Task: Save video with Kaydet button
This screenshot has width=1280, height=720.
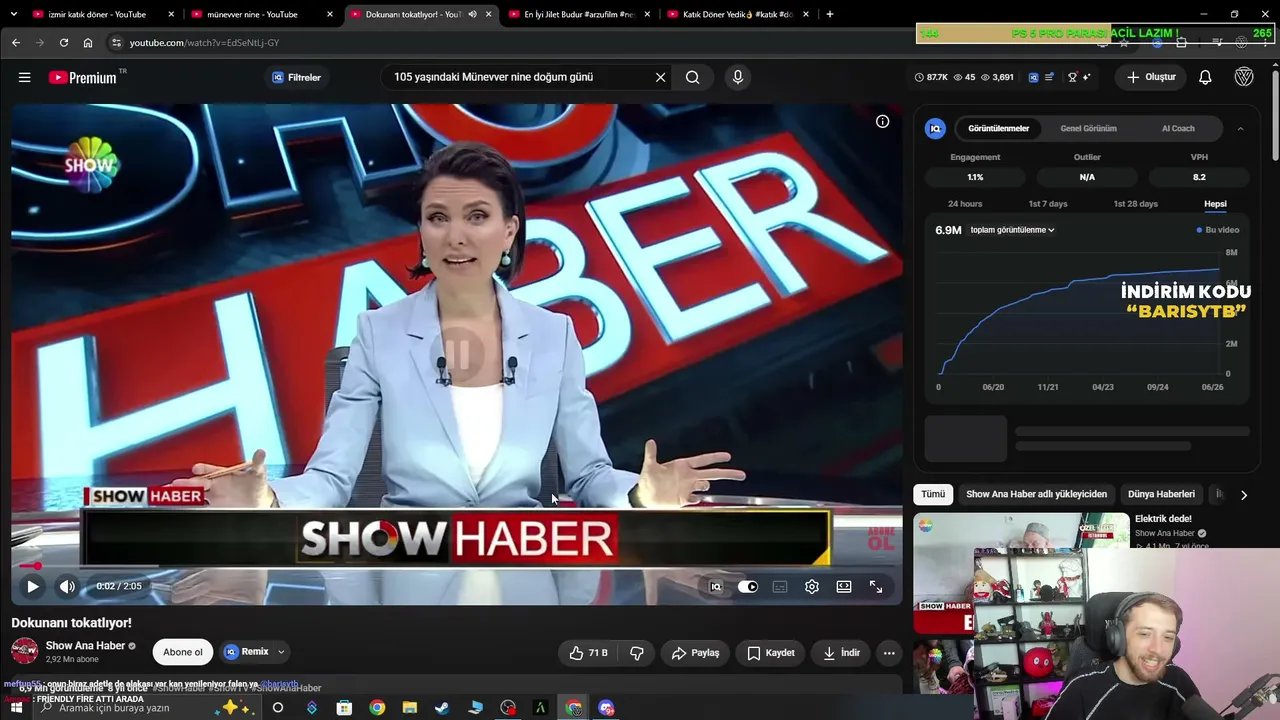Action: click(771, 653)
